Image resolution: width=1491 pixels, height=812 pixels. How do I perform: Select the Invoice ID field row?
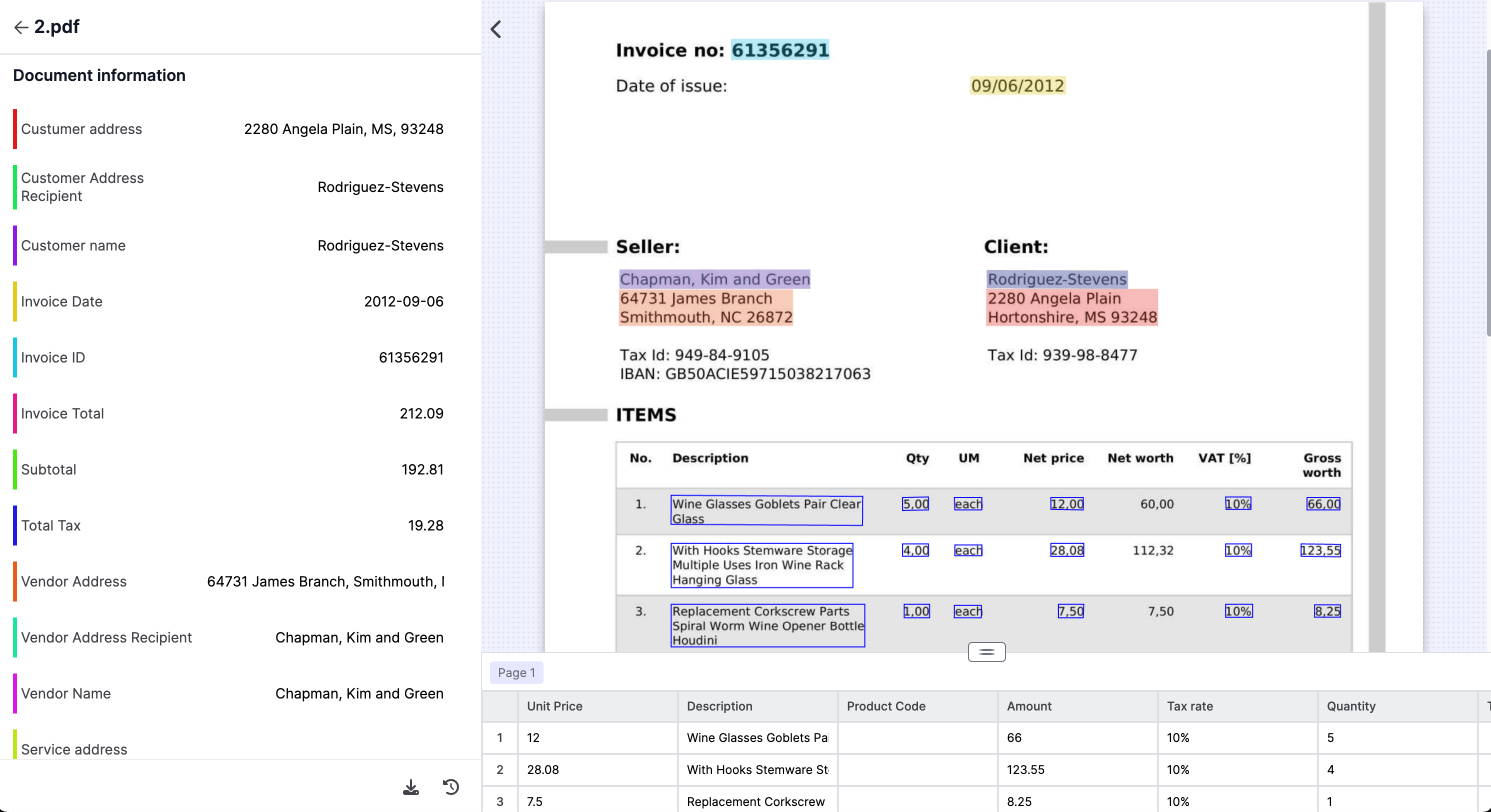(x=229, y=357)
